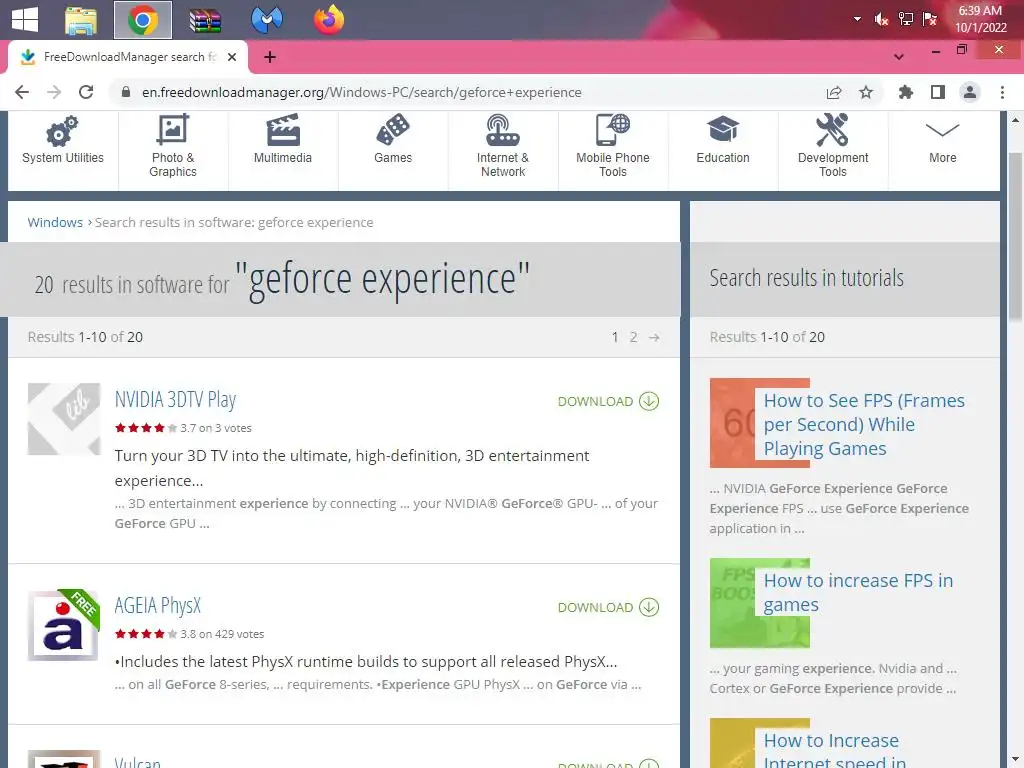Open the tab search dropdown chevron
The width and height of the screenshot is (1024, 768).
click(x=899, y=57)
